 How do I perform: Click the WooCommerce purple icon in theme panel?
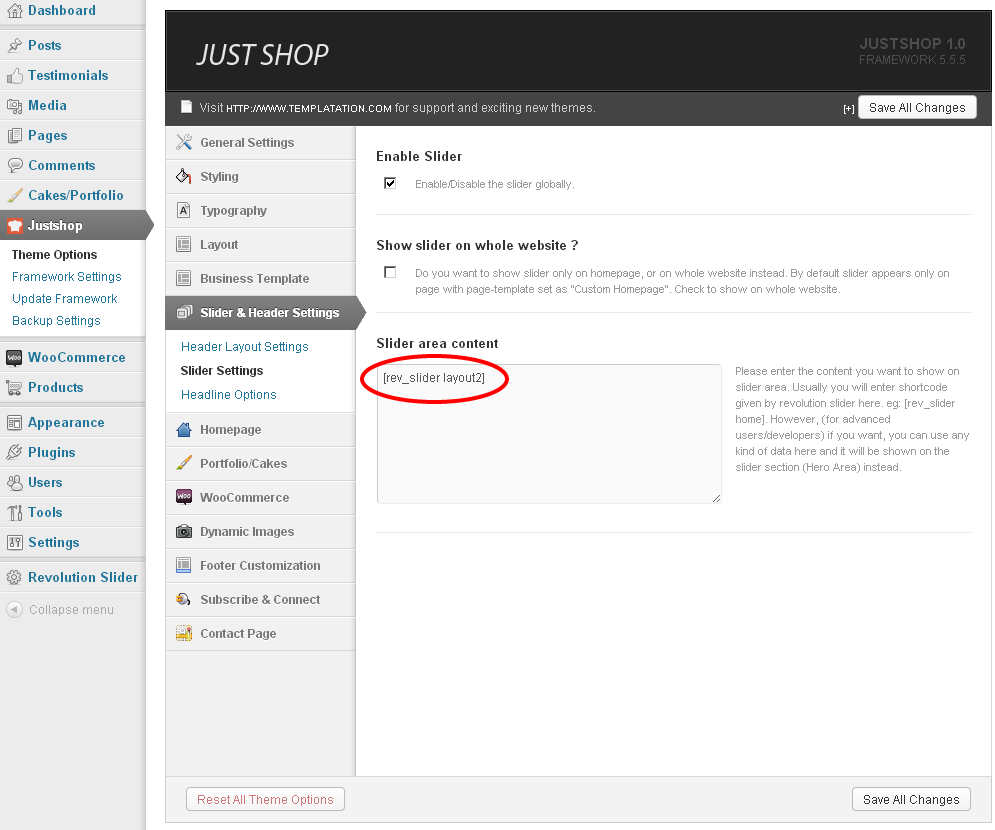(x=183, y=496)
